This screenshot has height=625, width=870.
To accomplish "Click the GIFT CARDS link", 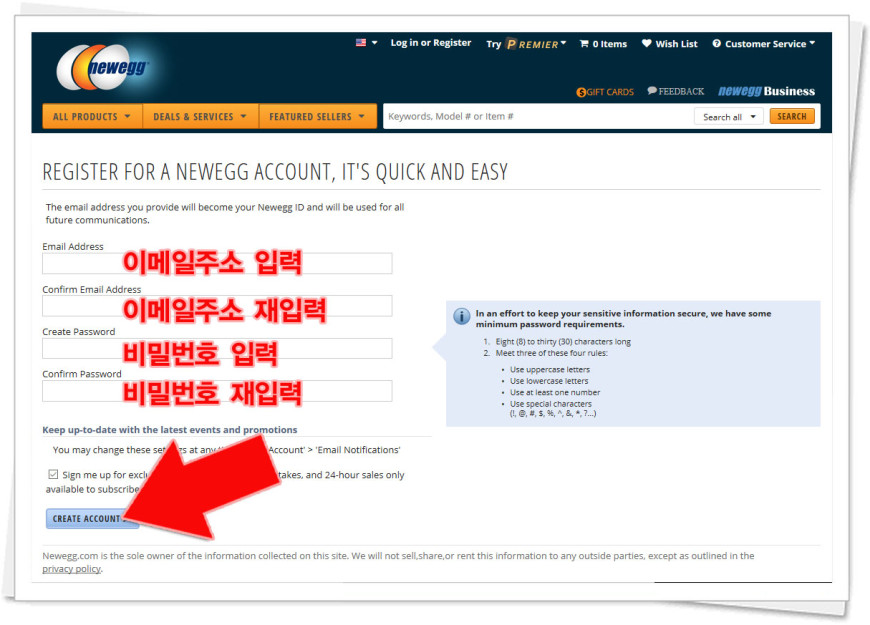I will pos(610,92).
